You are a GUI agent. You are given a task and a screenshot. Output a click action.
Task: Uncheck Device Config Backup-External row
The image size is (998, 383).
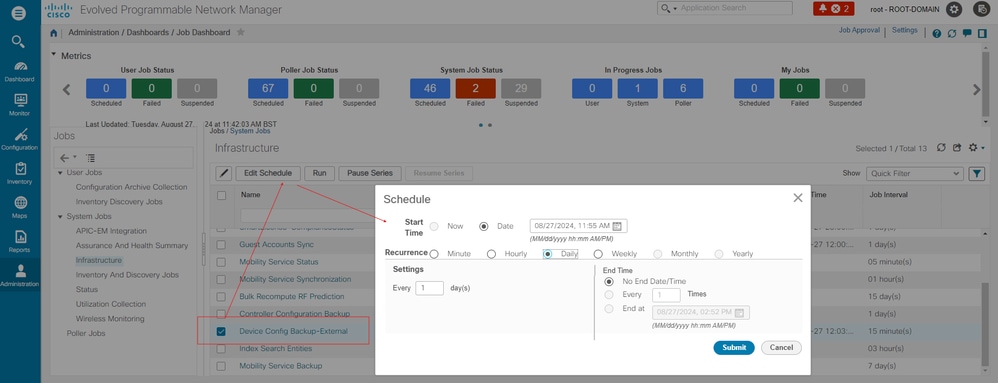pyautogui.click(x=221, y=331)
